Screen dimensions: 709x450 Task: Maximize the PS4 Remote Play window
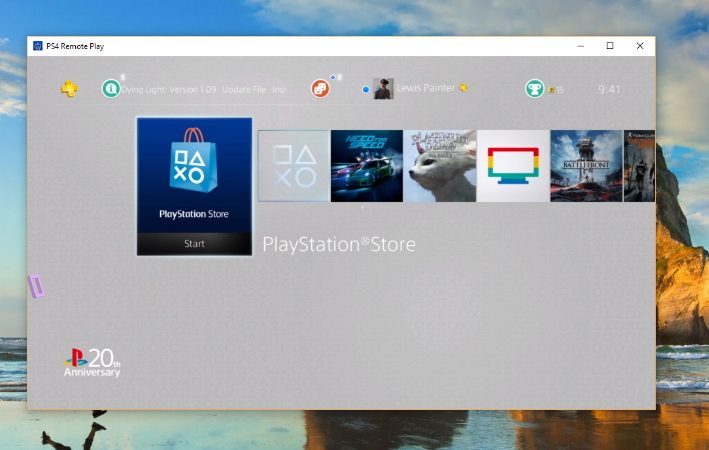tap(610, 46)
